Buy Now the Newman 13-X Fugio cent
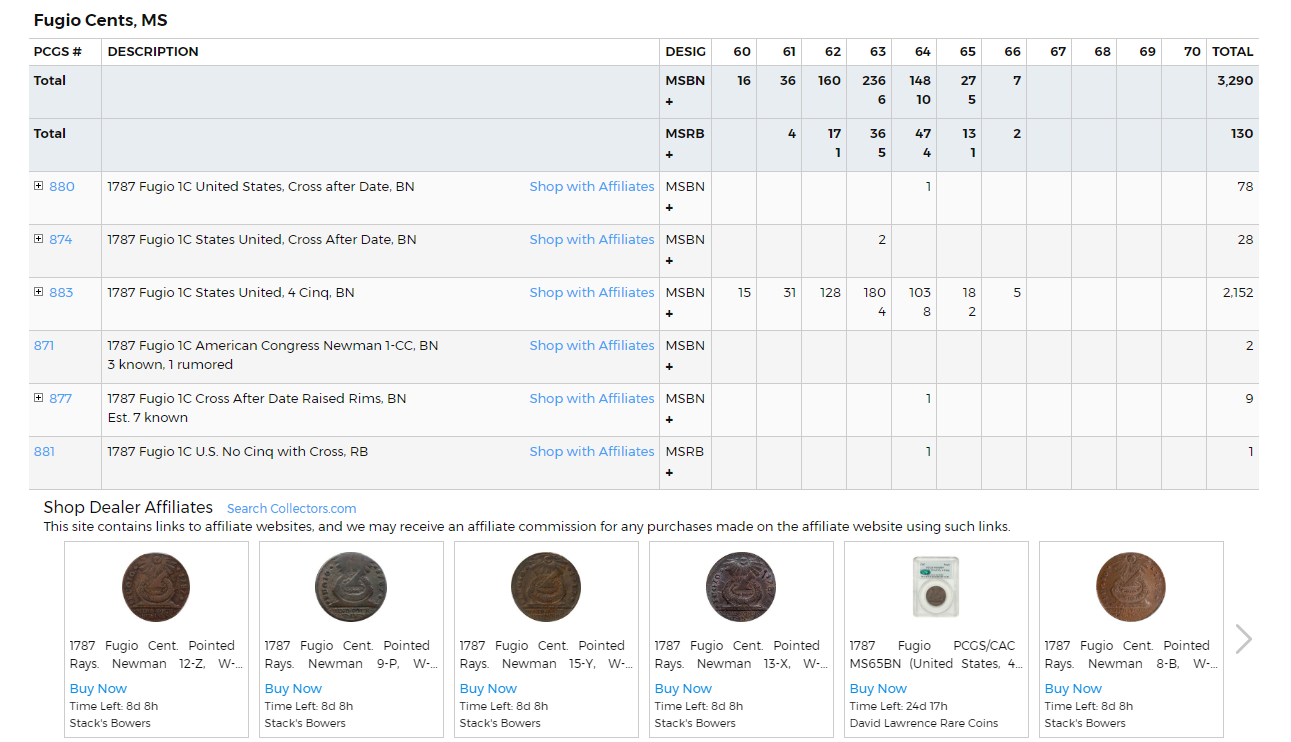This screenshot has width=1291, height=742. (683, 689)
